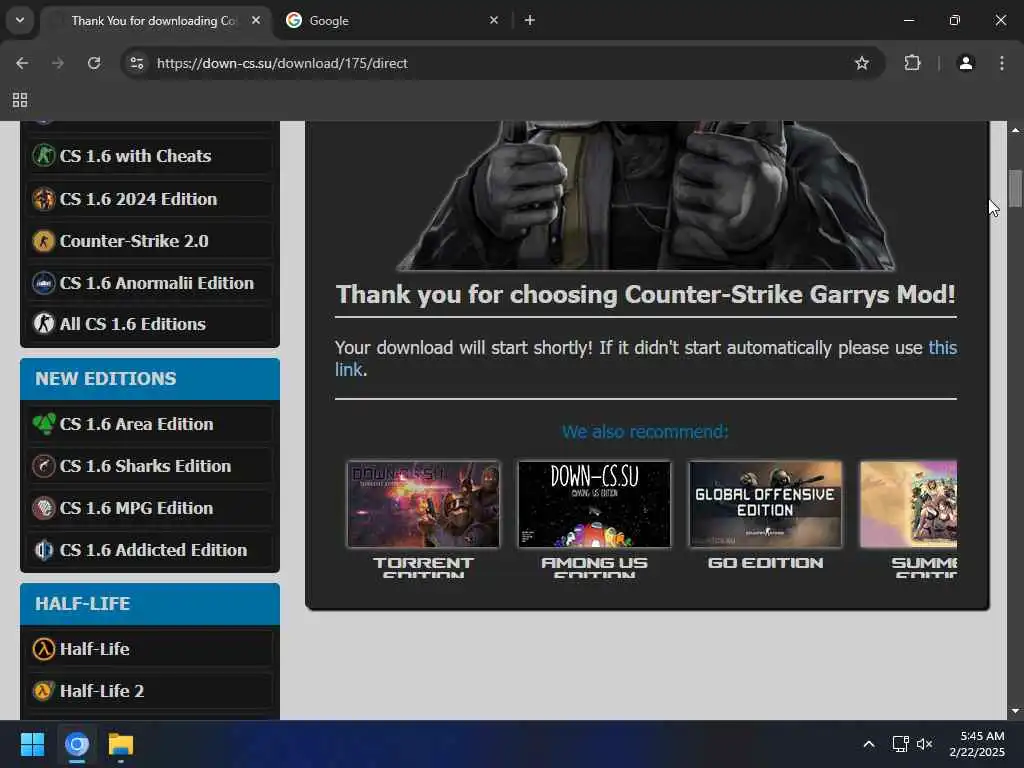
Task: Open the Torrent Edition thumbnail
Action: click(423, 504)
